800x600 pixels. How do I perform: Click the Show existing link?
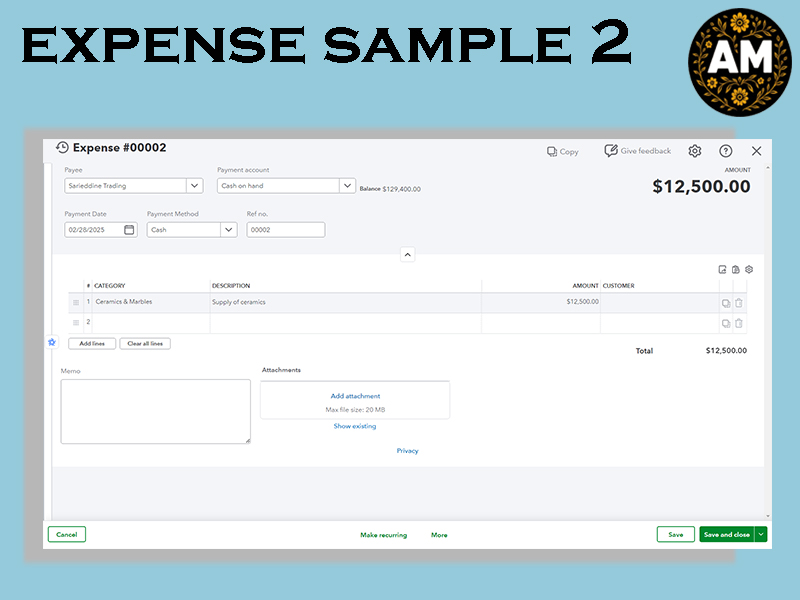[x=355, y=426]
